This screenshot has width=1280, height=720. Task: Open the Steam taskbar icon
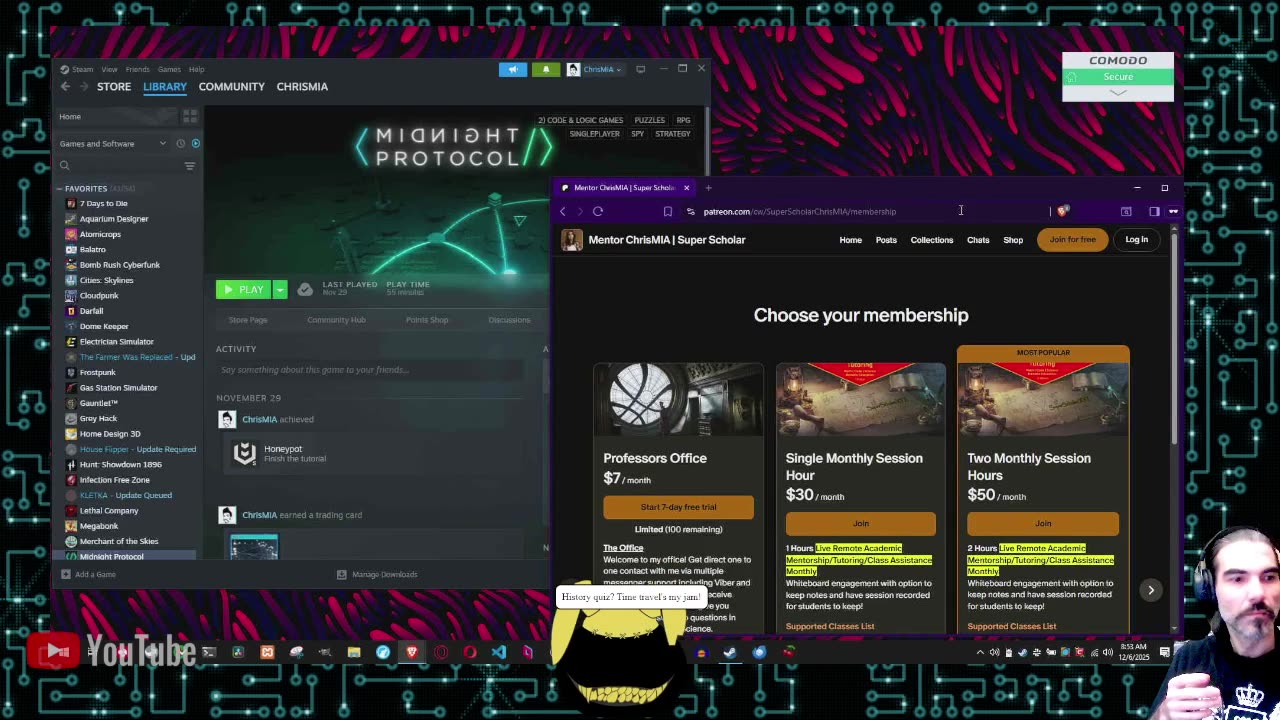click(x=730, y=653)
